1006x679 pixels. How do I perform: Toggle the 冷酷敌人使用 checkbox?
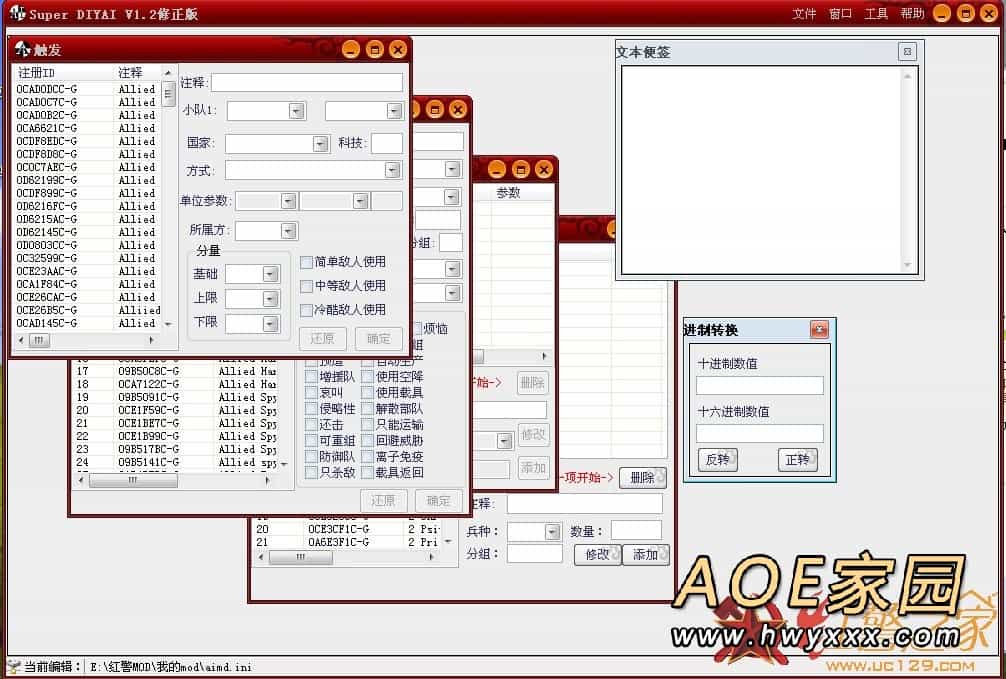coord(307,310)
